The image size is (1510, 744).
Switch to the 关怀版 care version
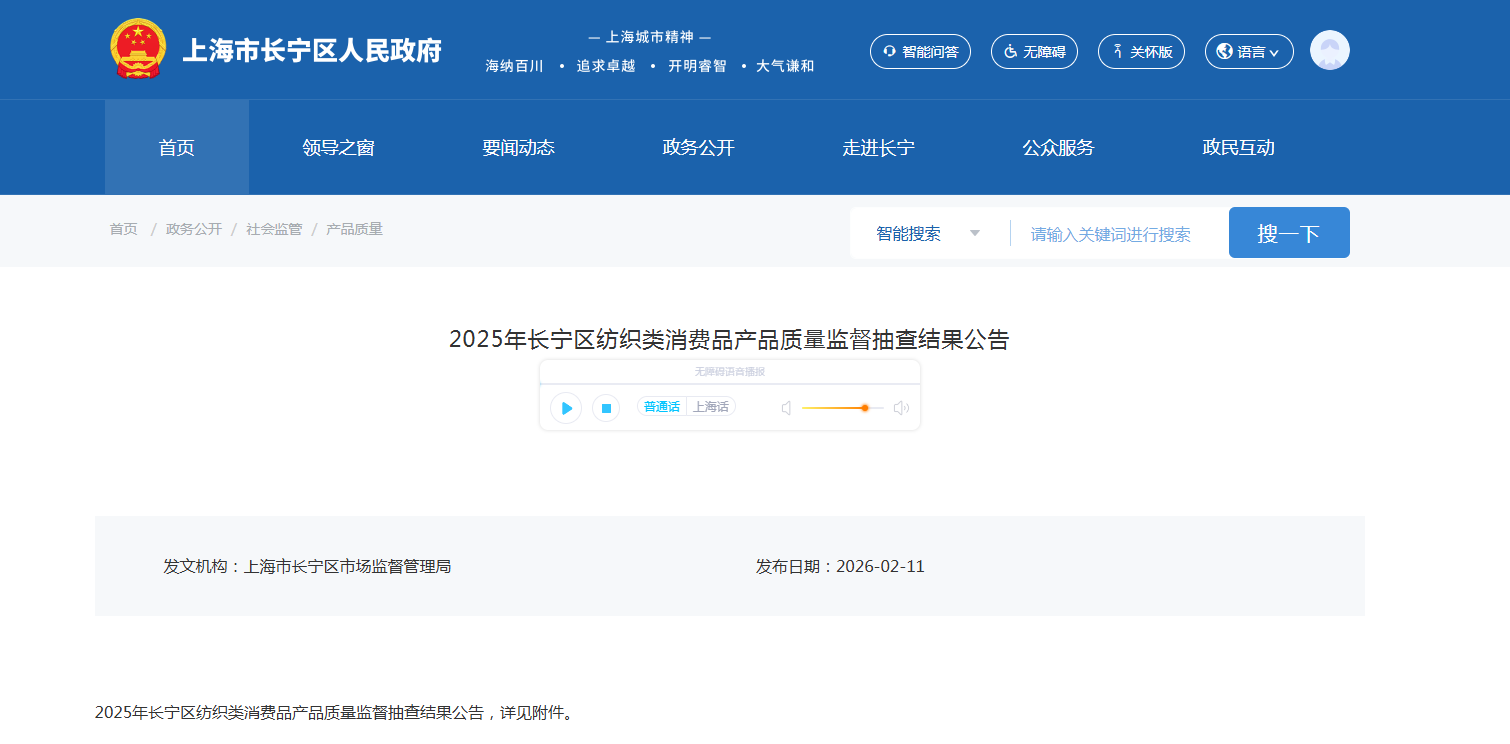click(x=1141, y=52)
